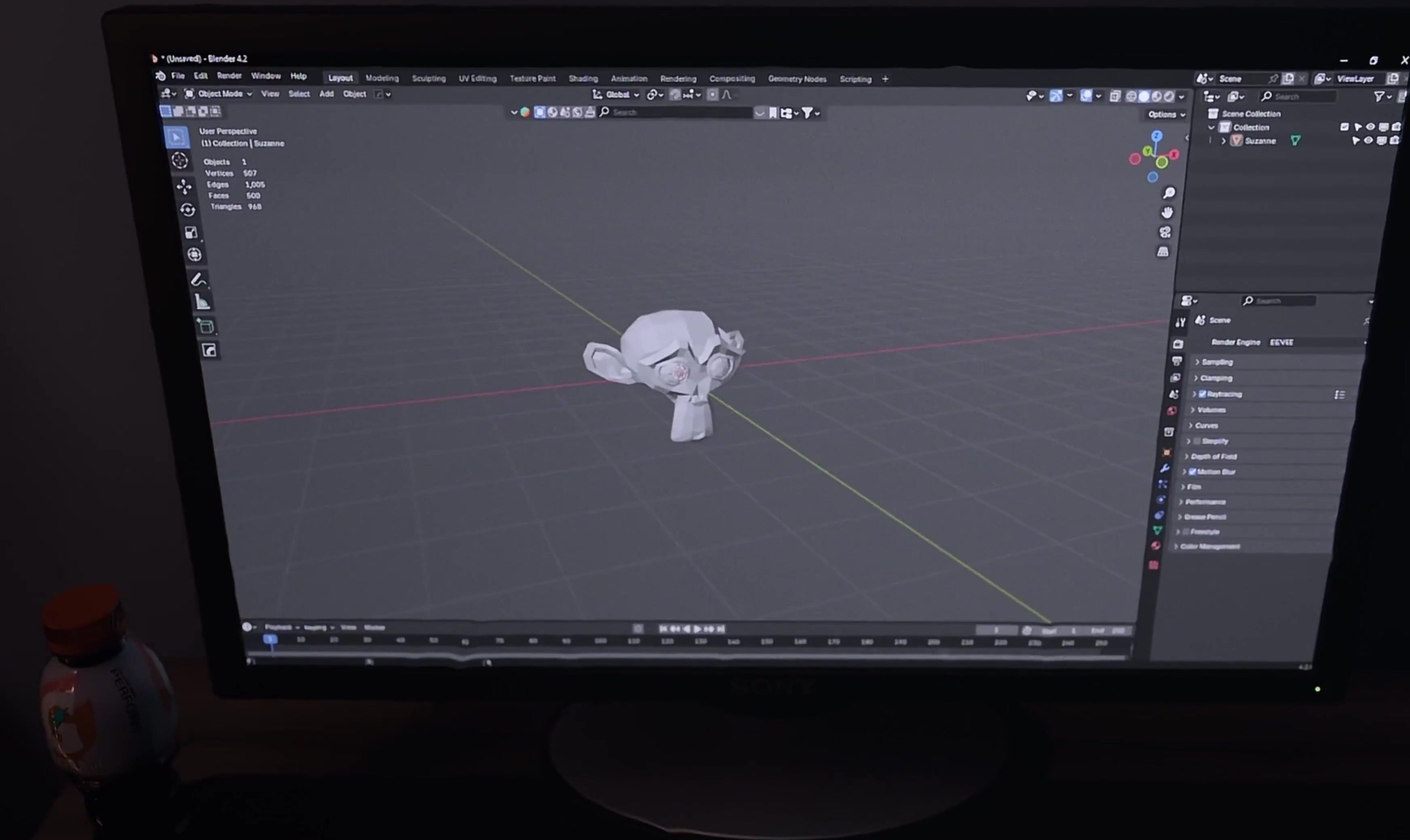Select the Rotate tool
Screen dimensions: 1410x840
pyautogui.click(x=188, y=209)
